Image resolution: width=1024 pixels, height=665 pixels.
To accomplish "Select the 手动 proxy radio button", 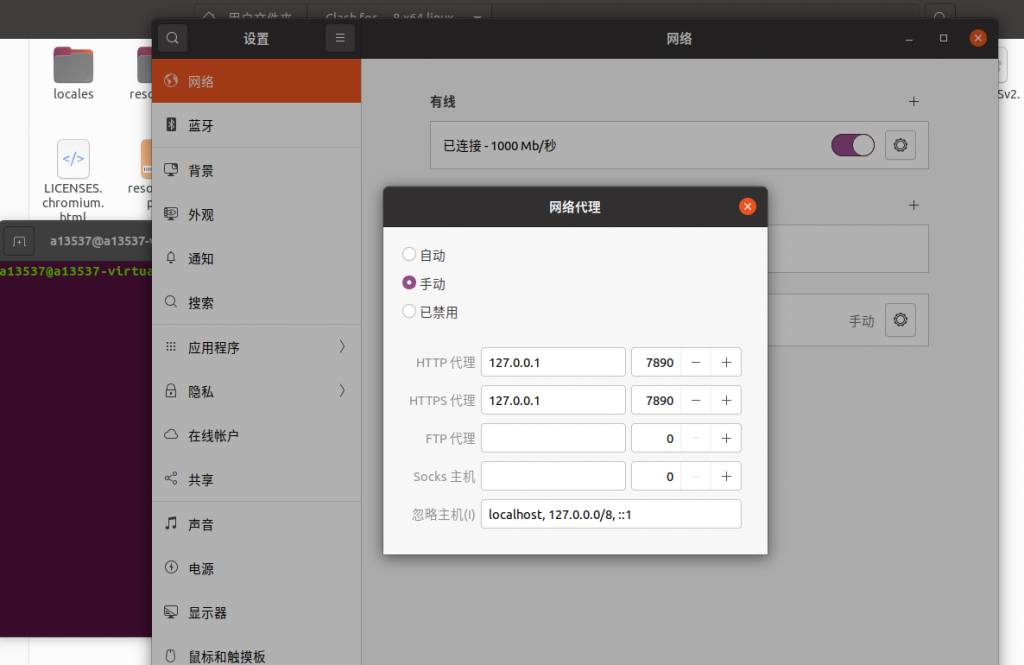I will click(409, 282).
